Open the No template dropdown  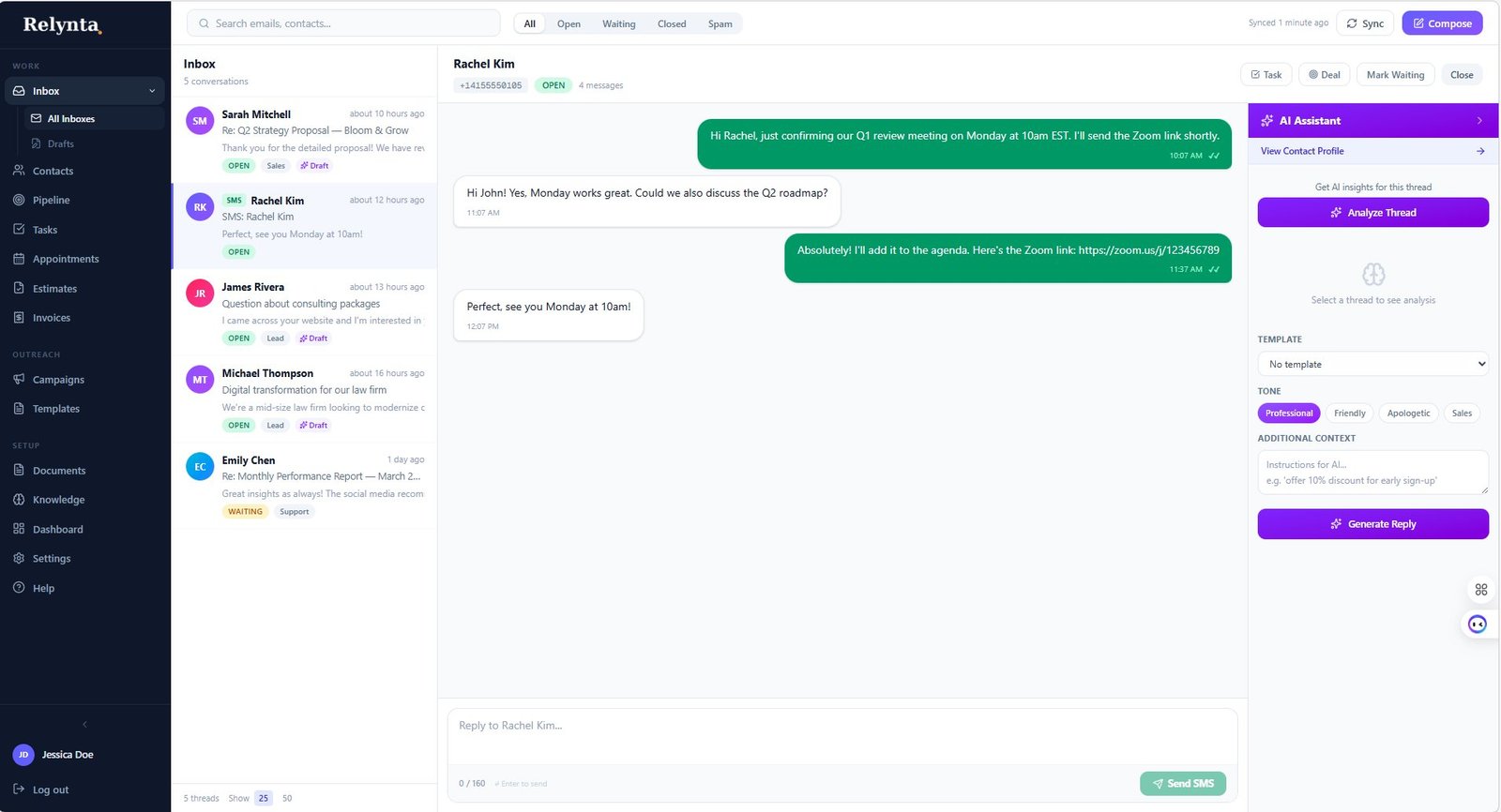pyautogui.click(x=1372, y=364)
